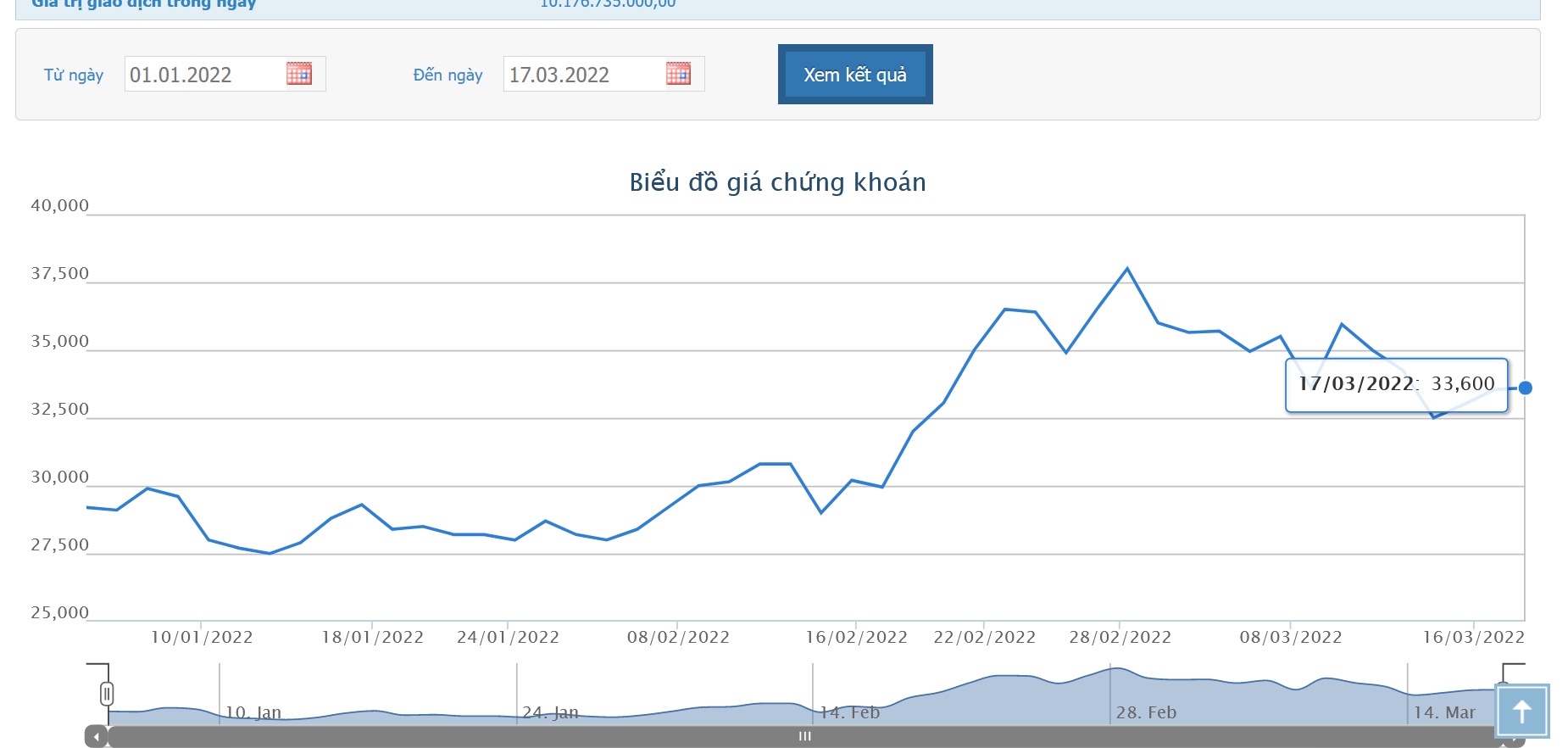Open the 'Từ ngày' calendar picker
This screenshot has height=748, width=1568.
299,74
